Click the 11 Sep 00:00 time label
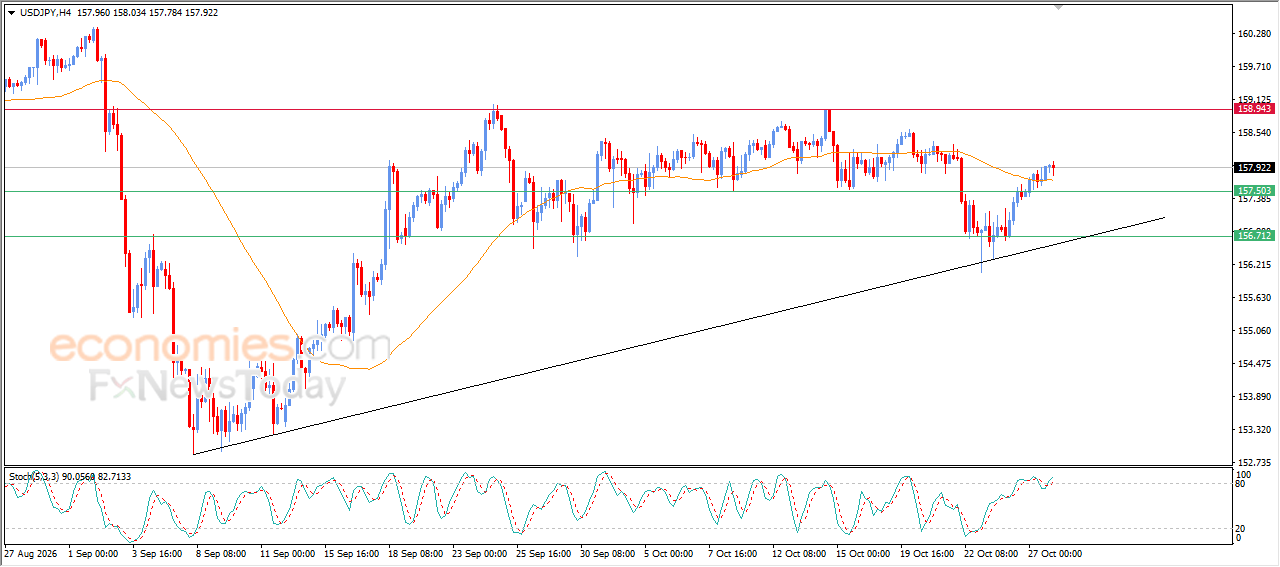The height and width of the screenshot is (567, 1280). click(288, 553)
